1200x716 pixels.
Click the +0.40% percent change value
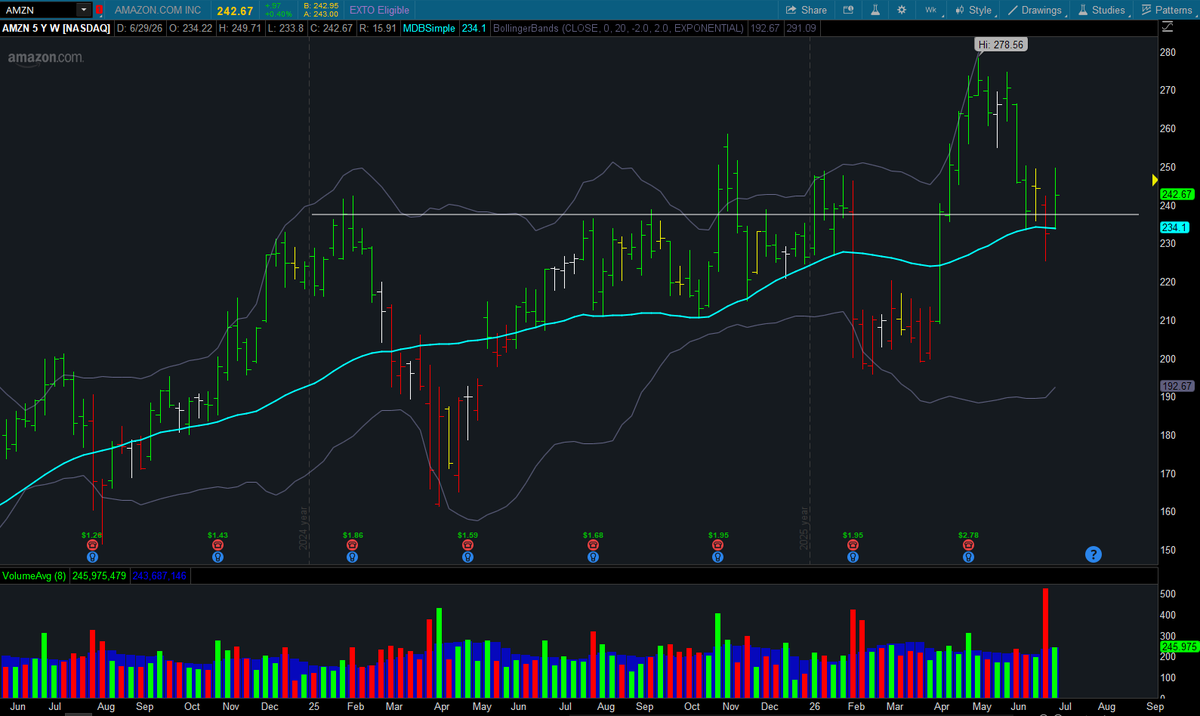click(x=278, y=14)
